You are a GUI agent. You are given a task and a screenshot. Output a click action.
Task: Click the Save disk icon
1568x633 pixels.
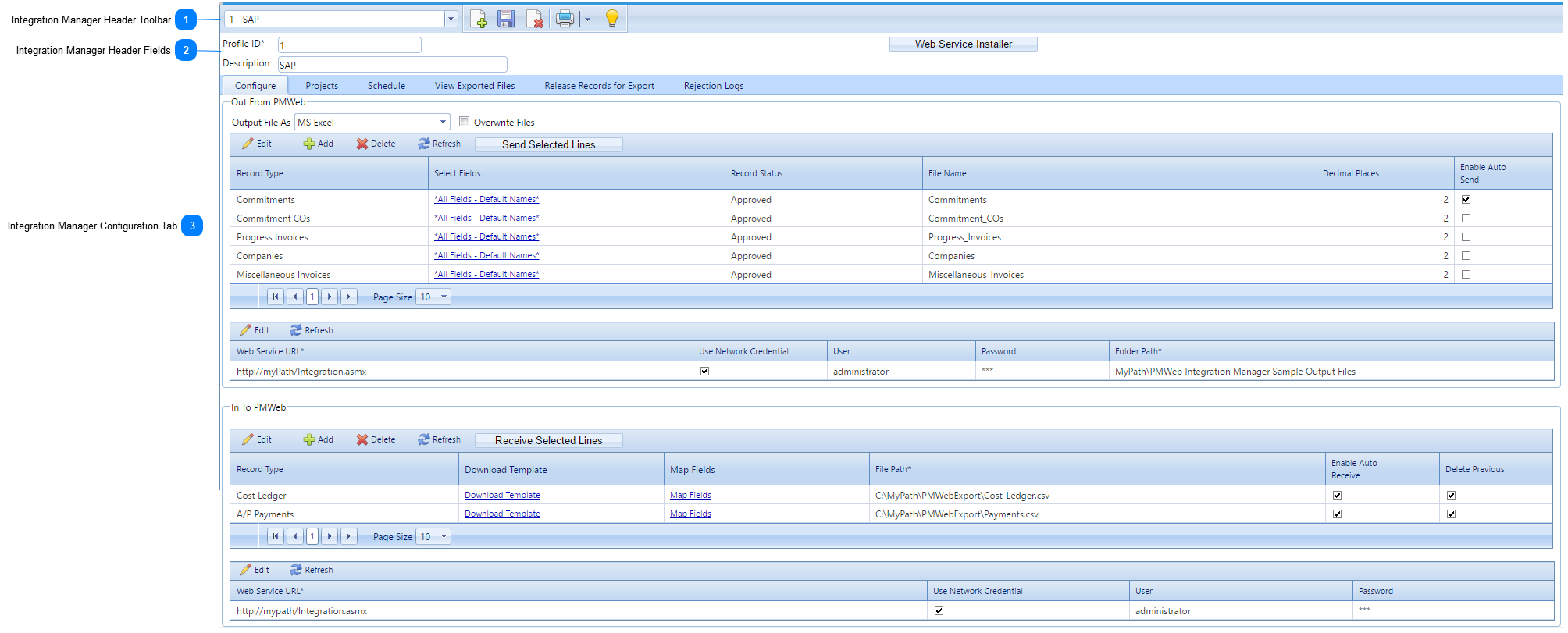click(506, 19)
